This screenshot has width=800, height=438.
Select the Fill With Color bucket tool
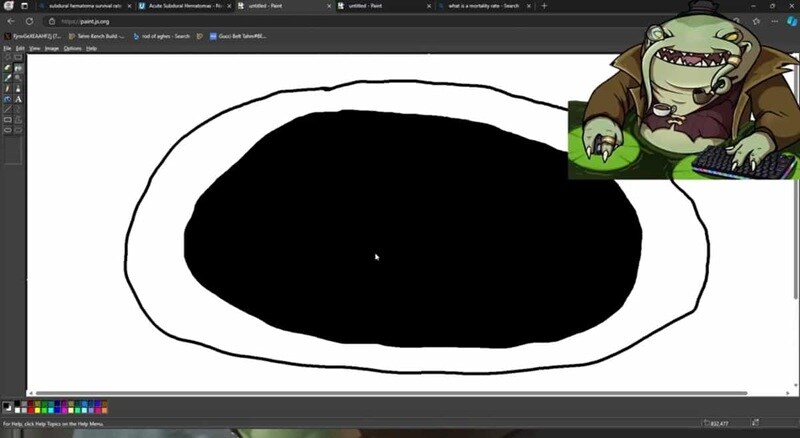pyautogui.click(x=18, y=67)
